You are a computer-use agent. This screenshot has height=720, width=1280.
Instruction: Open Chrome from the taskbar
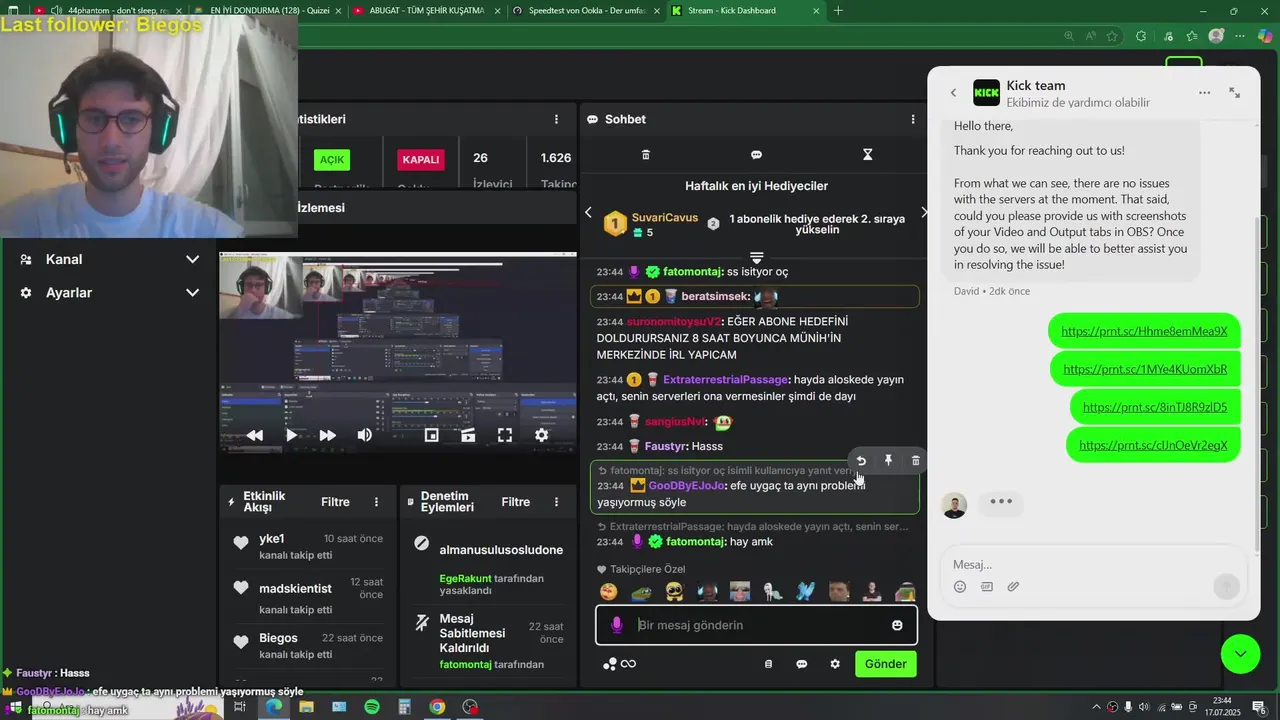tap(437, 707)
